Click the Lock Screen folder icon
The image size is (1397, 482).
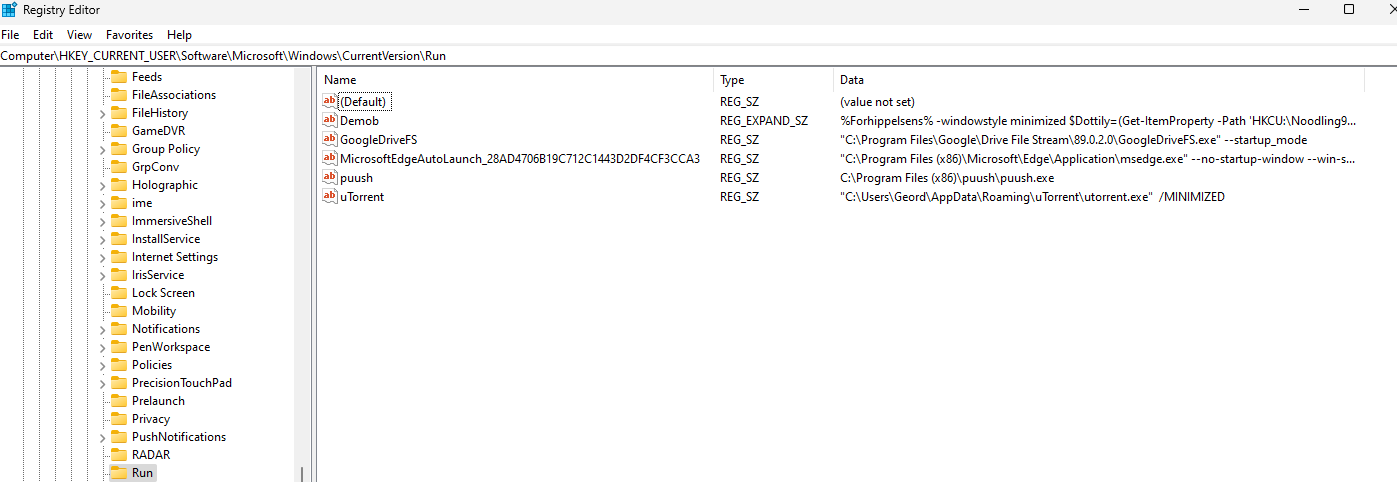[119, 293]
